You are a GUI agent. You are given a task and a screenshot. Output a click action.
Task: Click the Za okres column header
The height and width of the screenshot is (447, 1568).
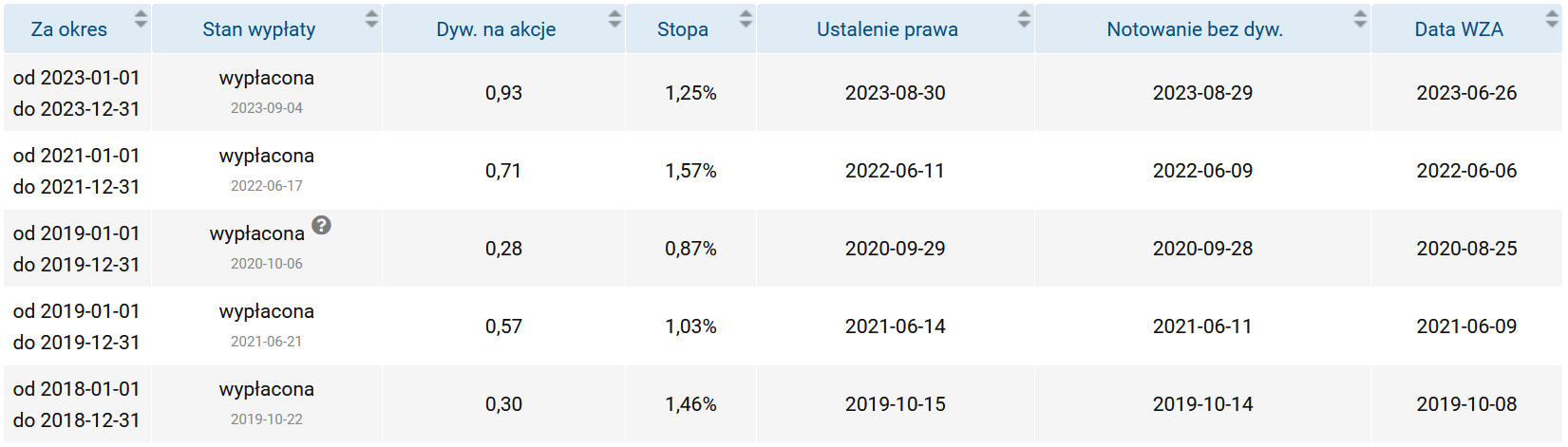tap(69, 29)
